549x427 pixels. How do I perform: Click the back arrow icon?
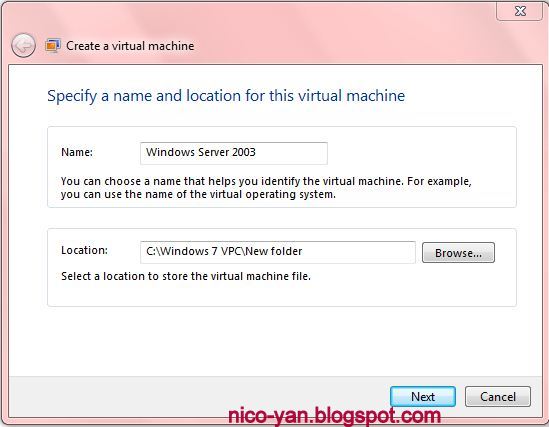[x=23, y=46]
